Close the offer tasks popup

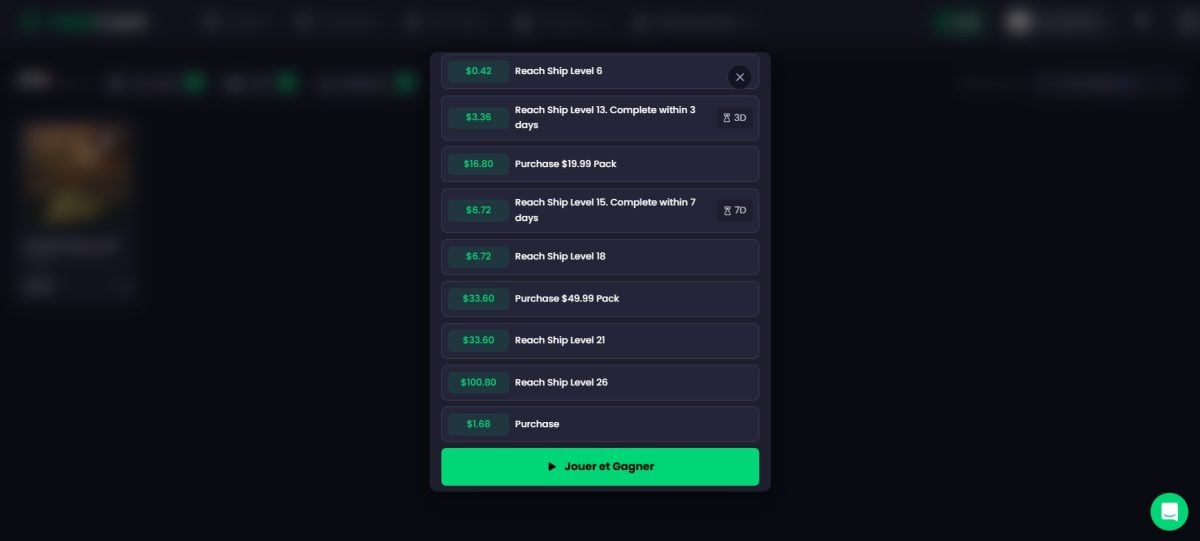tap(739, 77)
